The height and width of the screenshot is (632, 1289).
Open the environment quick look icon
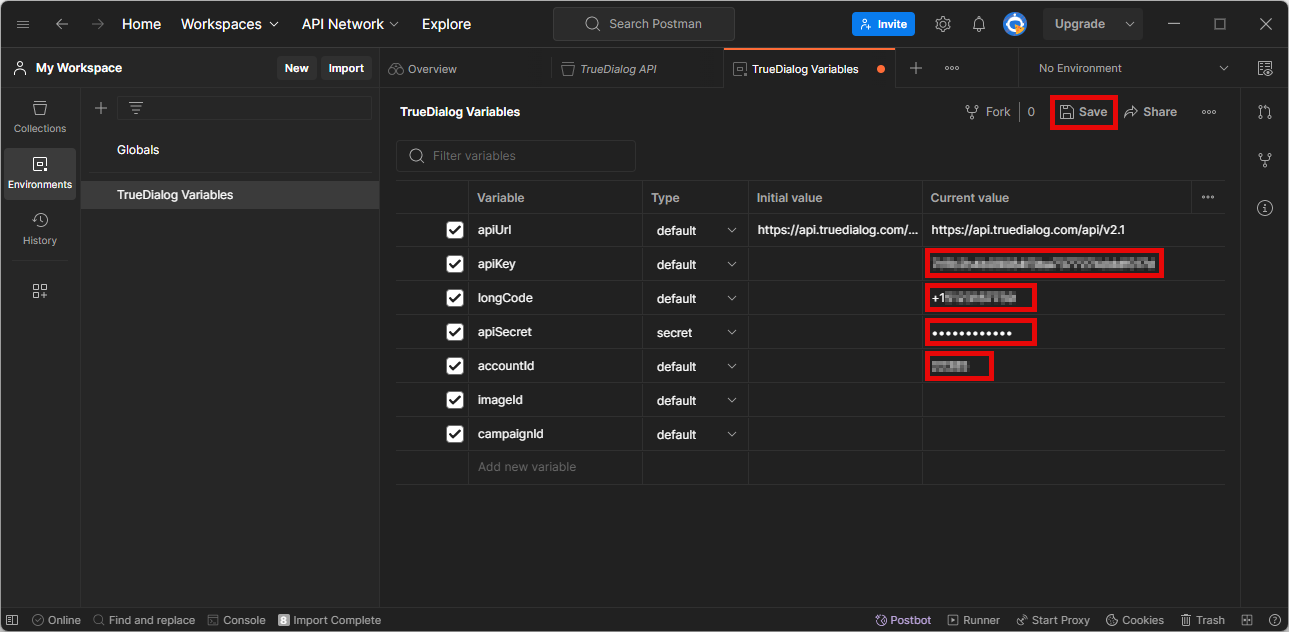[x=1265, y=68]
